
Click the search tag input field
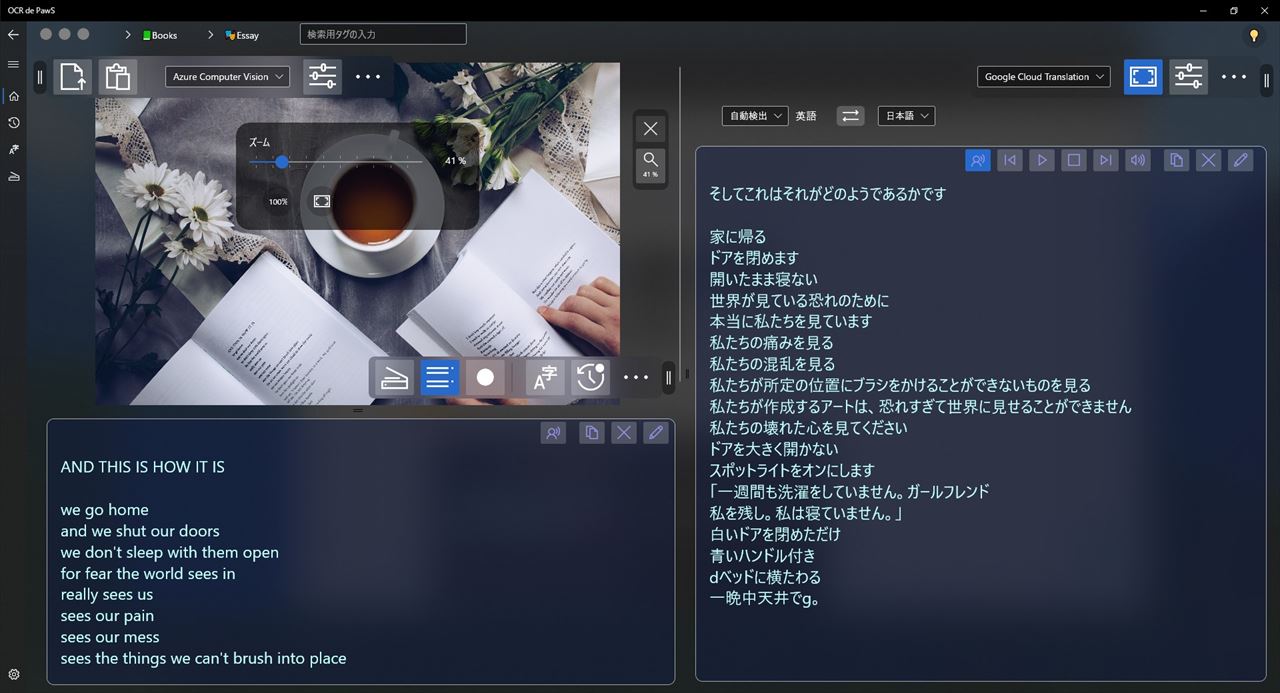click(x=383, y=34)
